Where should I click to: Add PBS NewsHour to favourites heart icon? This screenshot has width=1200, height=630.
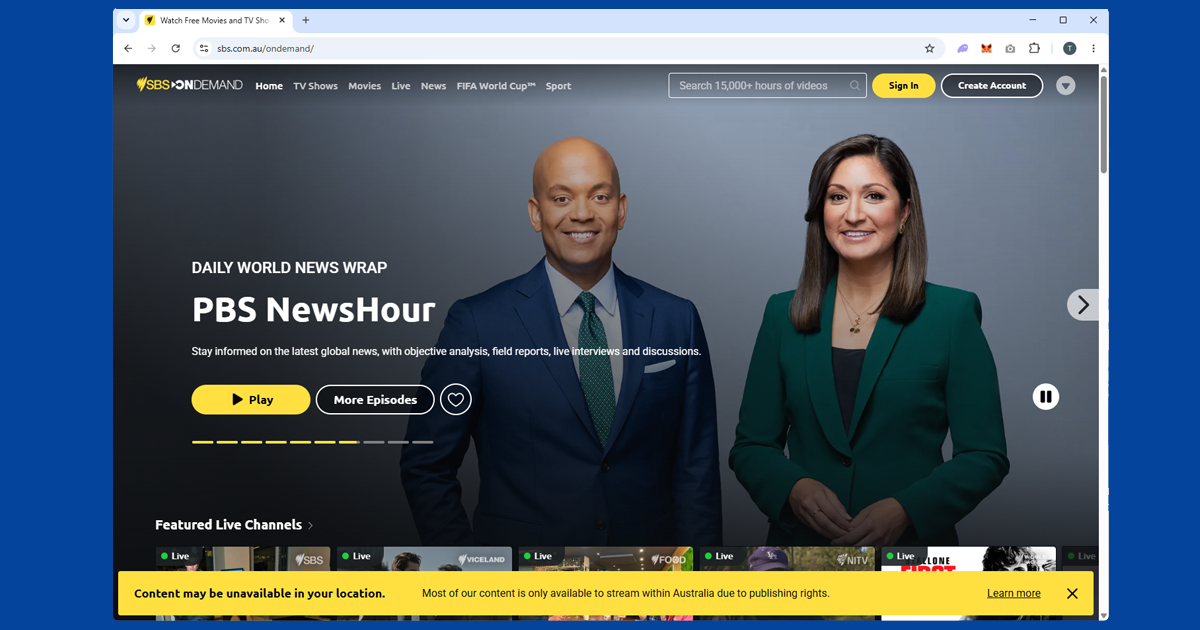tap(456, 400)
